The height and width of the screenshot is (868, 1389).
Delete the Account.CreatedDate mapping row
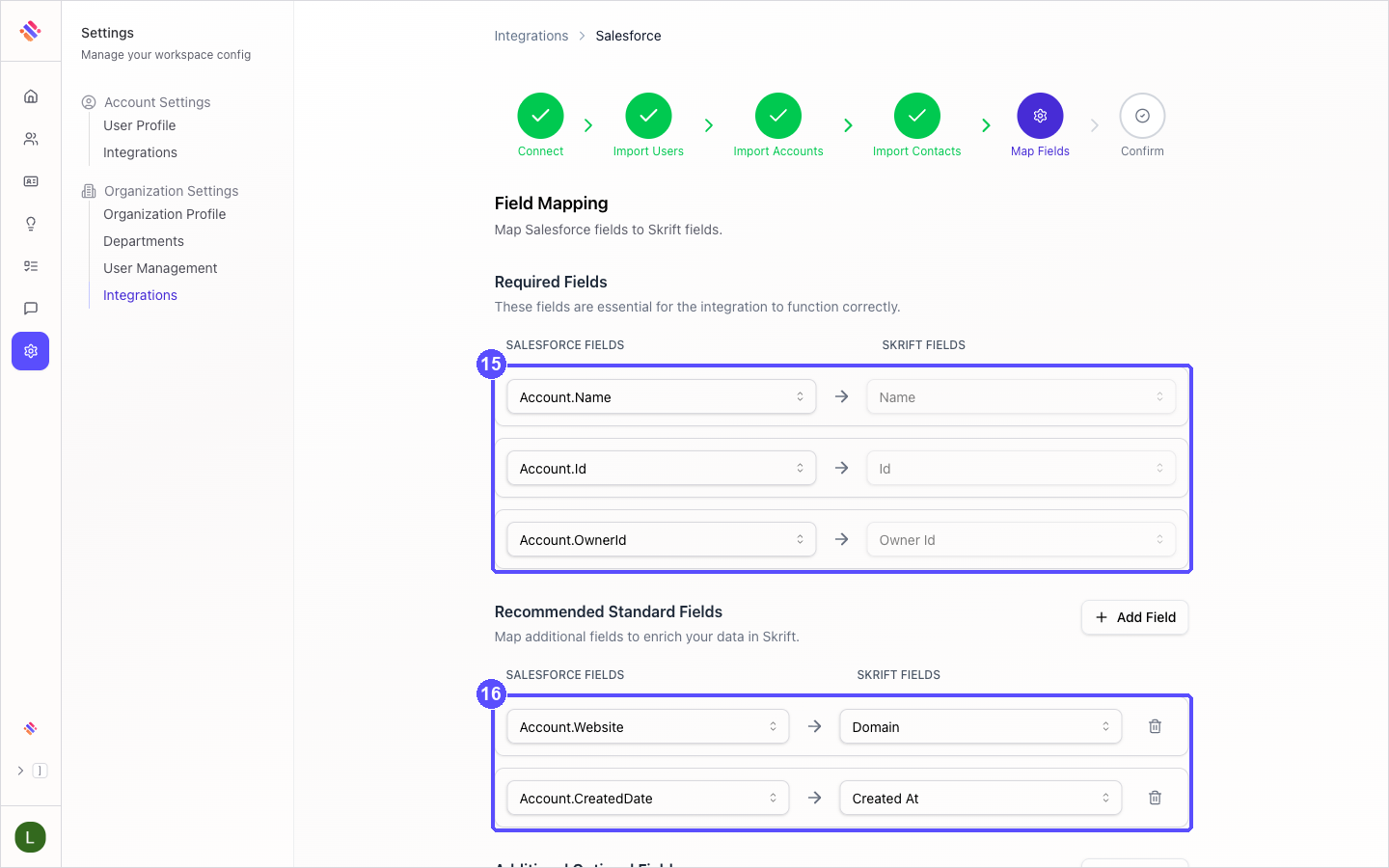[1155, 798]
